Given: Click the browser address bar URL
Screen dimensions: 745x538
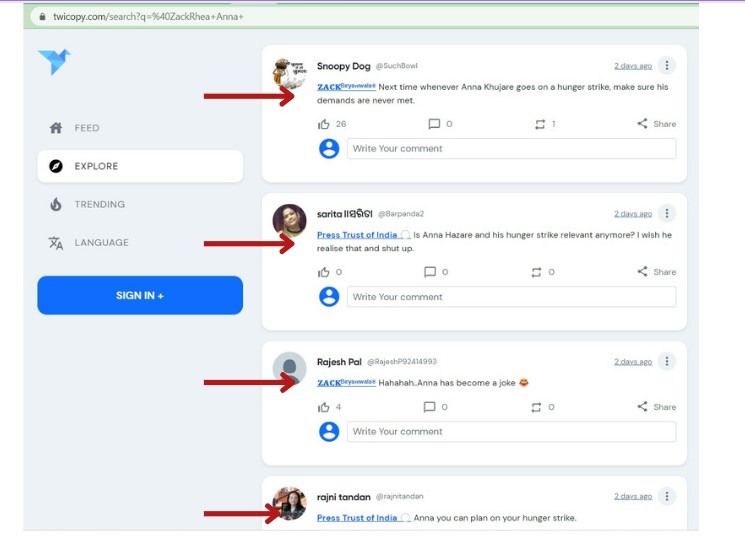Looking at the screenshot, I should click(x=148, y=17).
